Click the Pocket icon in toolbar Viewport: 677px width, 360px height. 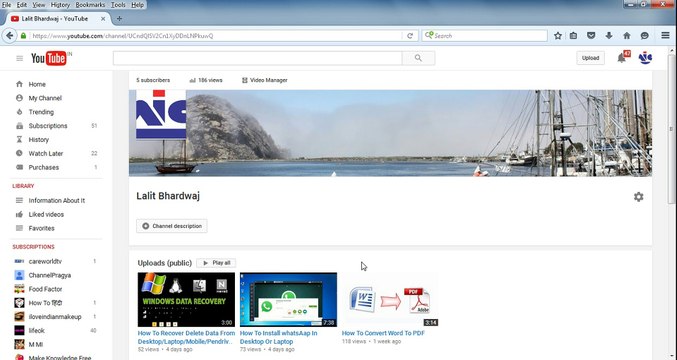(591, 36)
